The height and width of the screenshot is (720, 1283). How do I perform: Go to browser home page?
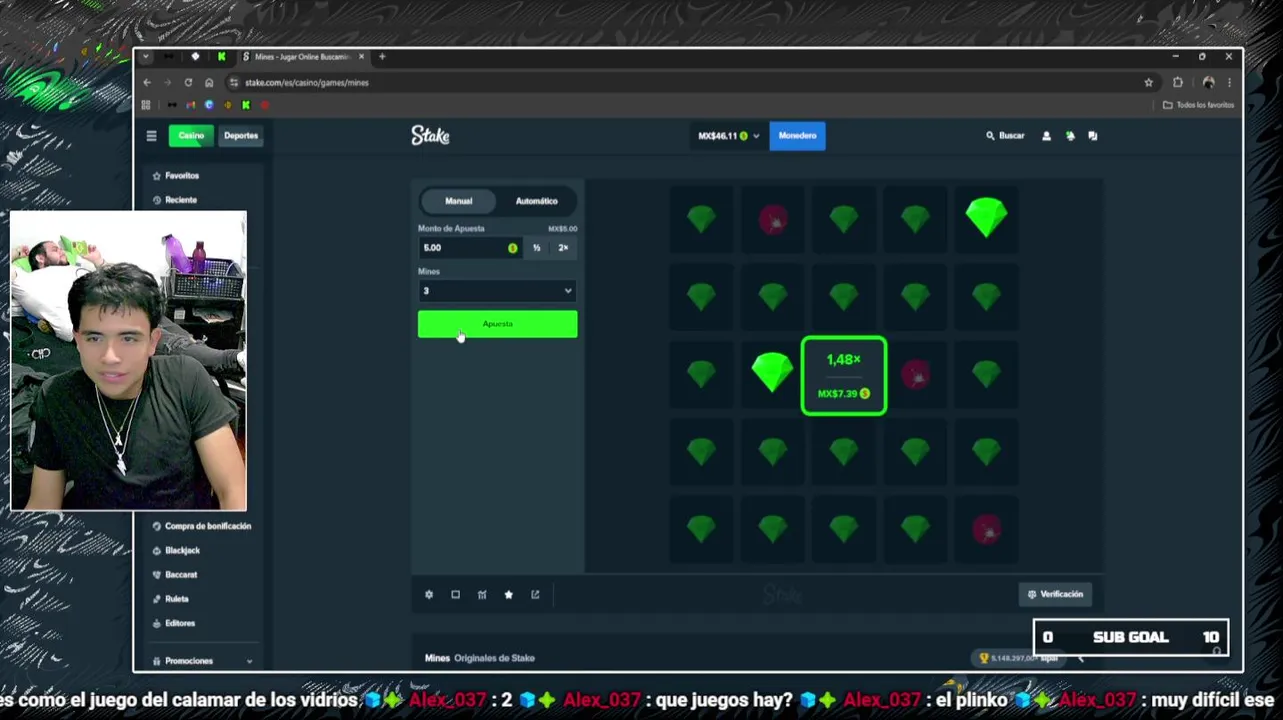(209, 82)
